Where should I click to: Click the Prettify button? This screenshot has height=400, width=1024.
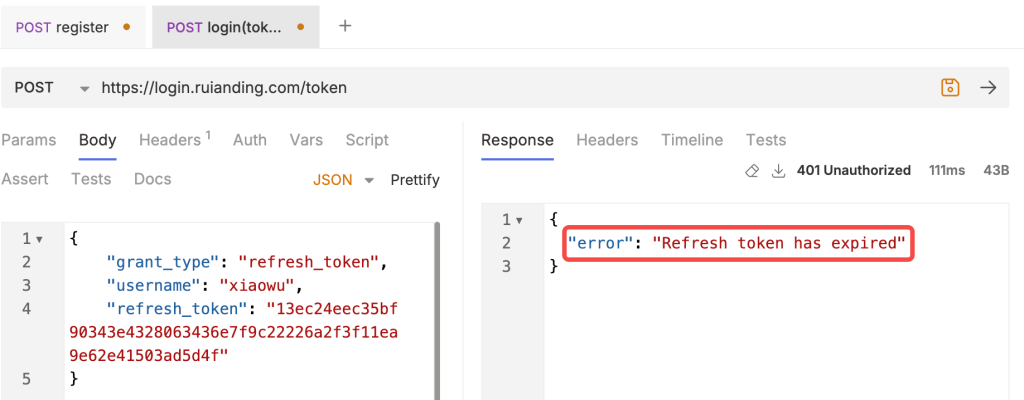[x=415, y=180]
